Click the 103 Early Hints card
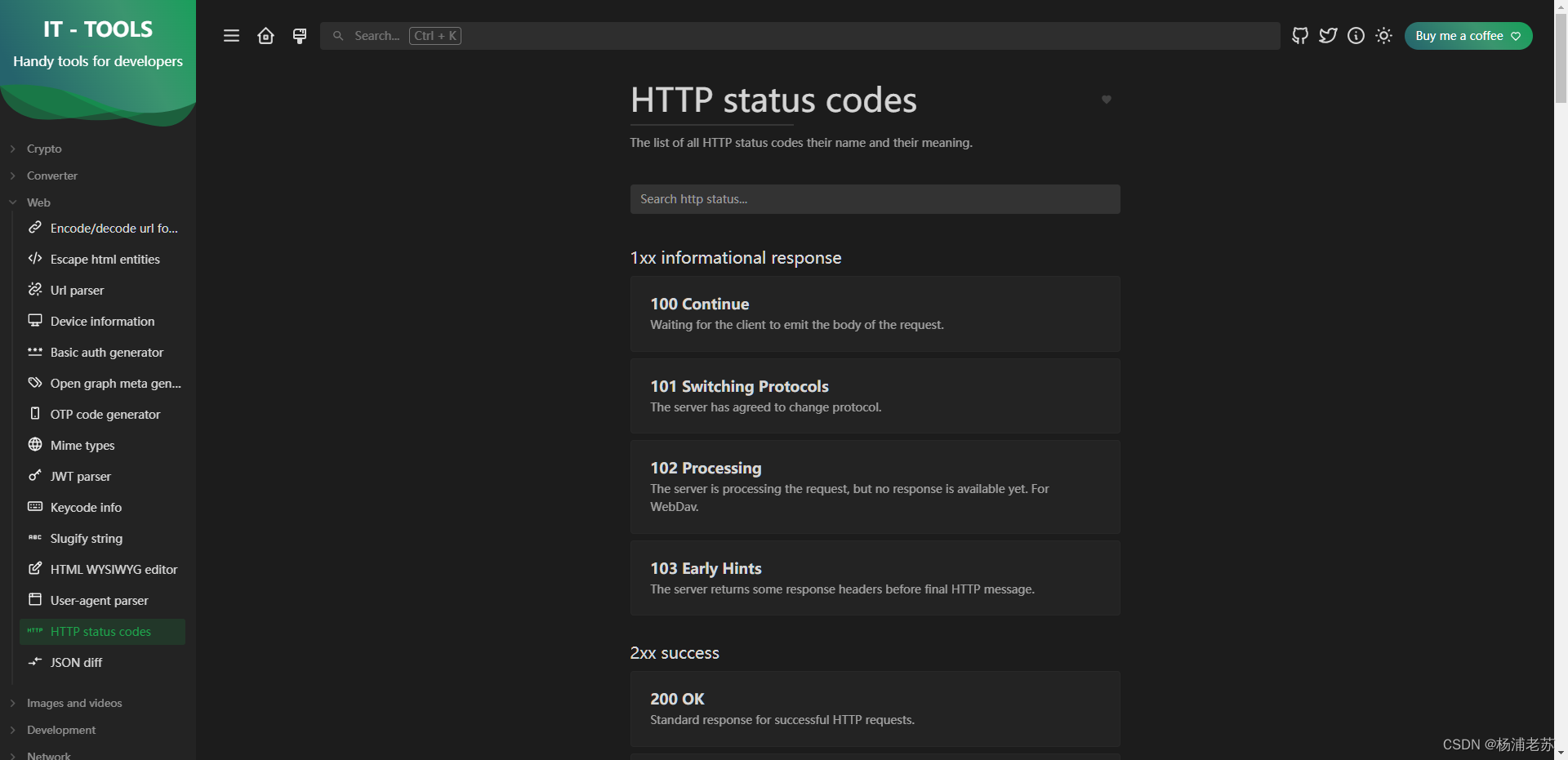Screen dimensions: 1568x760 (x=875, y=578)
